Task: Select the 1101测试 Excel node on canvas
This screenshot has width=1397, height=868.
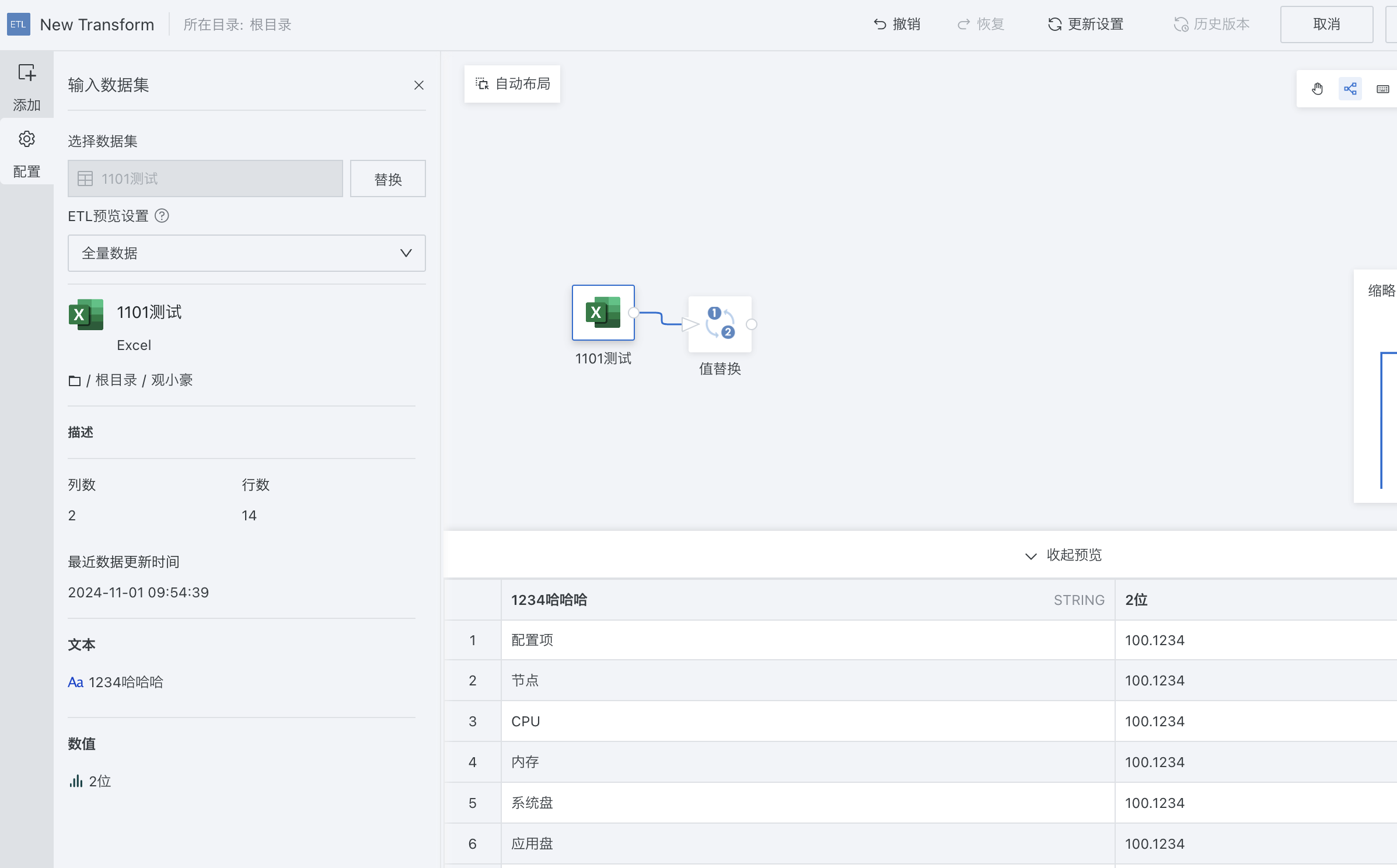Action: point(603,313)
